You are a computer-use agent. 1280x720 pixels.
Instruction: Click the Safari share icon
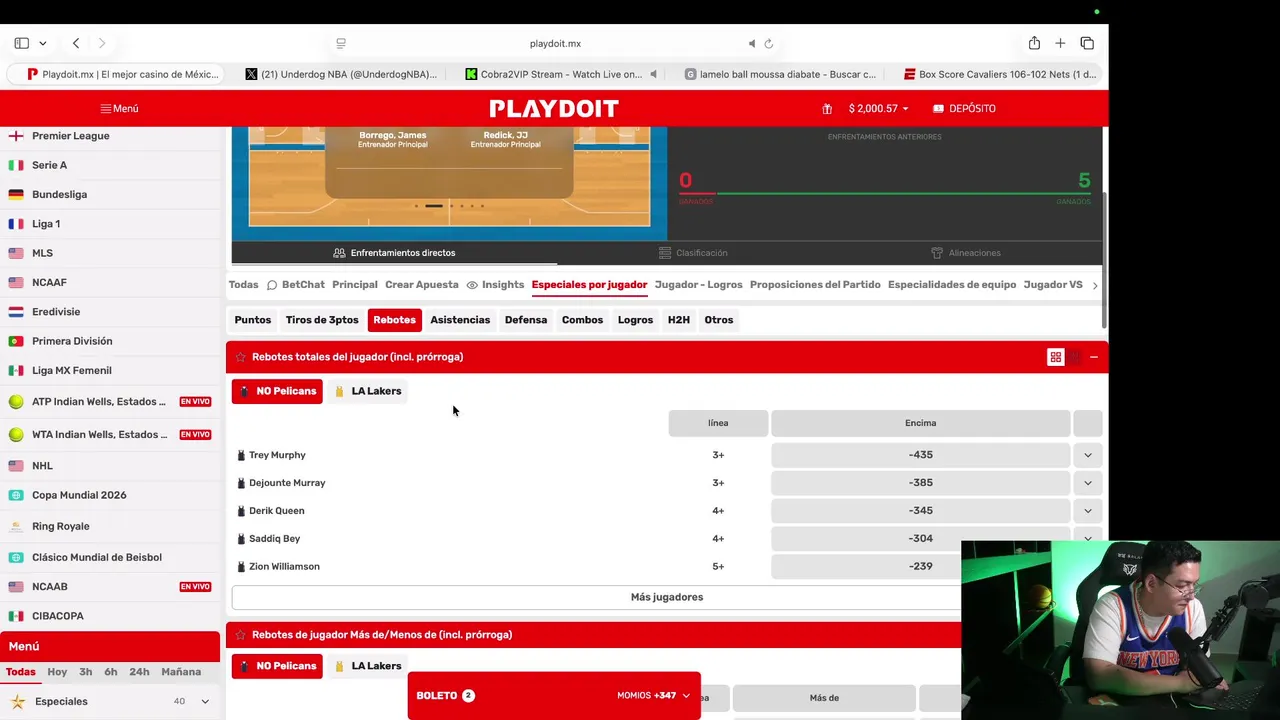click(x=1034, y=43)
